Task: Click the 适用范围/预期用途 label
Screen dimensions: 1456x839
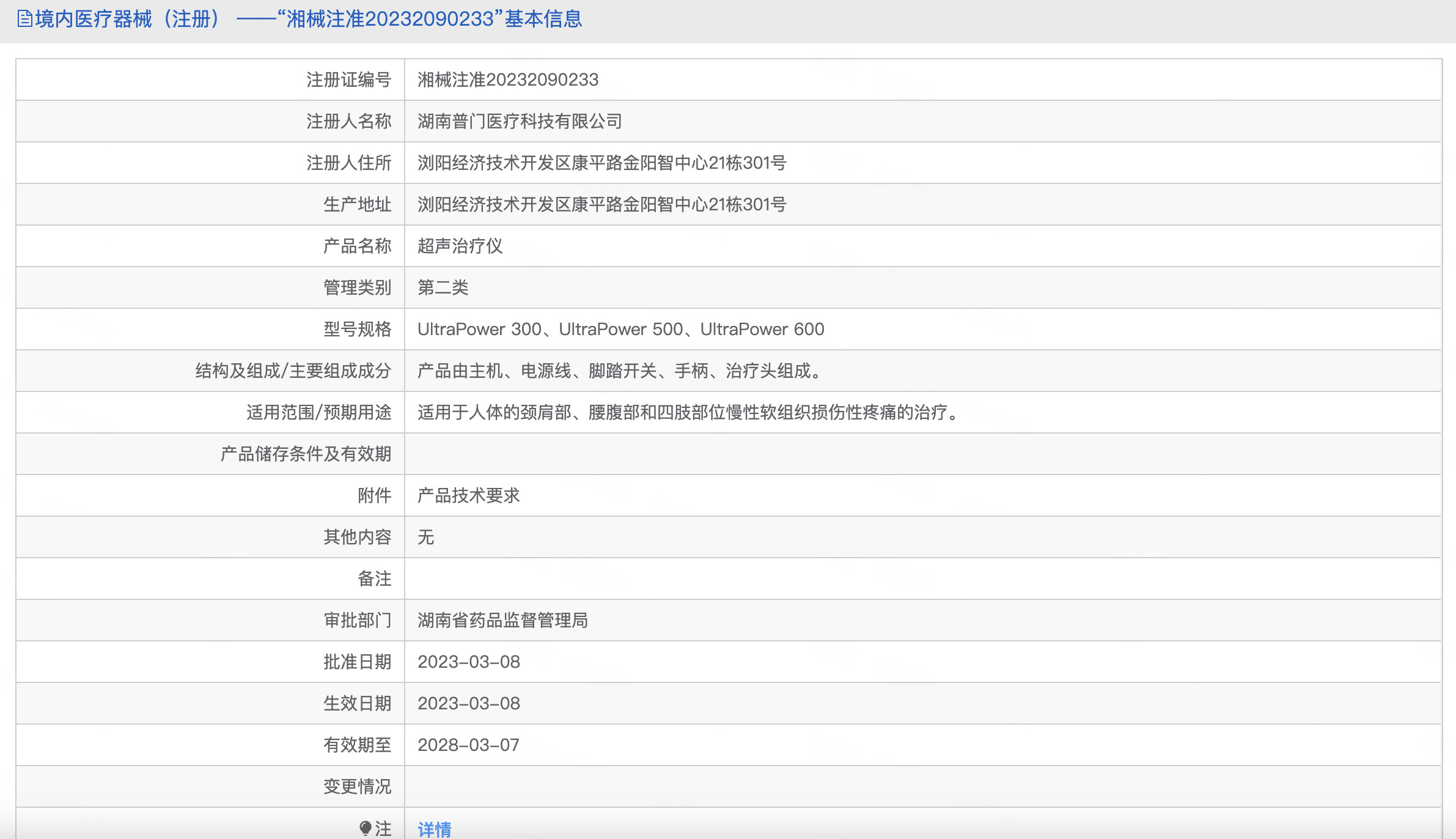Action: click(x=319, y=412)
